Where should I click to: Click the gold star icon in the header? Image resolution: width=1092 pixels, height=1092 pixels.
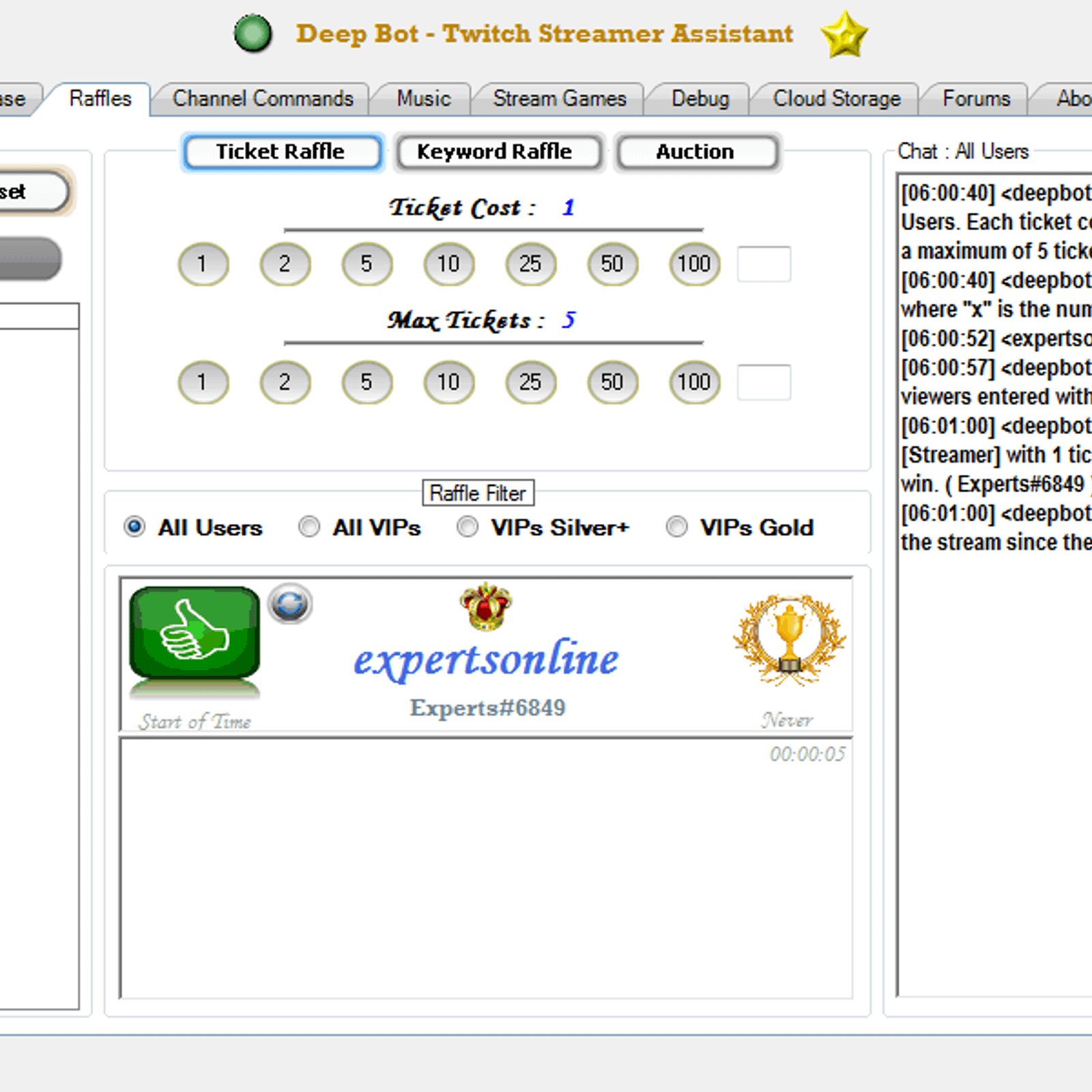tap(844, 34)
